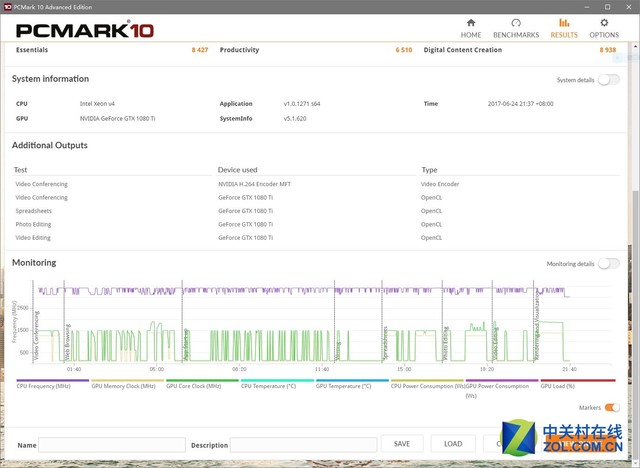Toggle CPU Temperature legend swatch
This screenshot has height=468, width=640.
click(277, 380)
